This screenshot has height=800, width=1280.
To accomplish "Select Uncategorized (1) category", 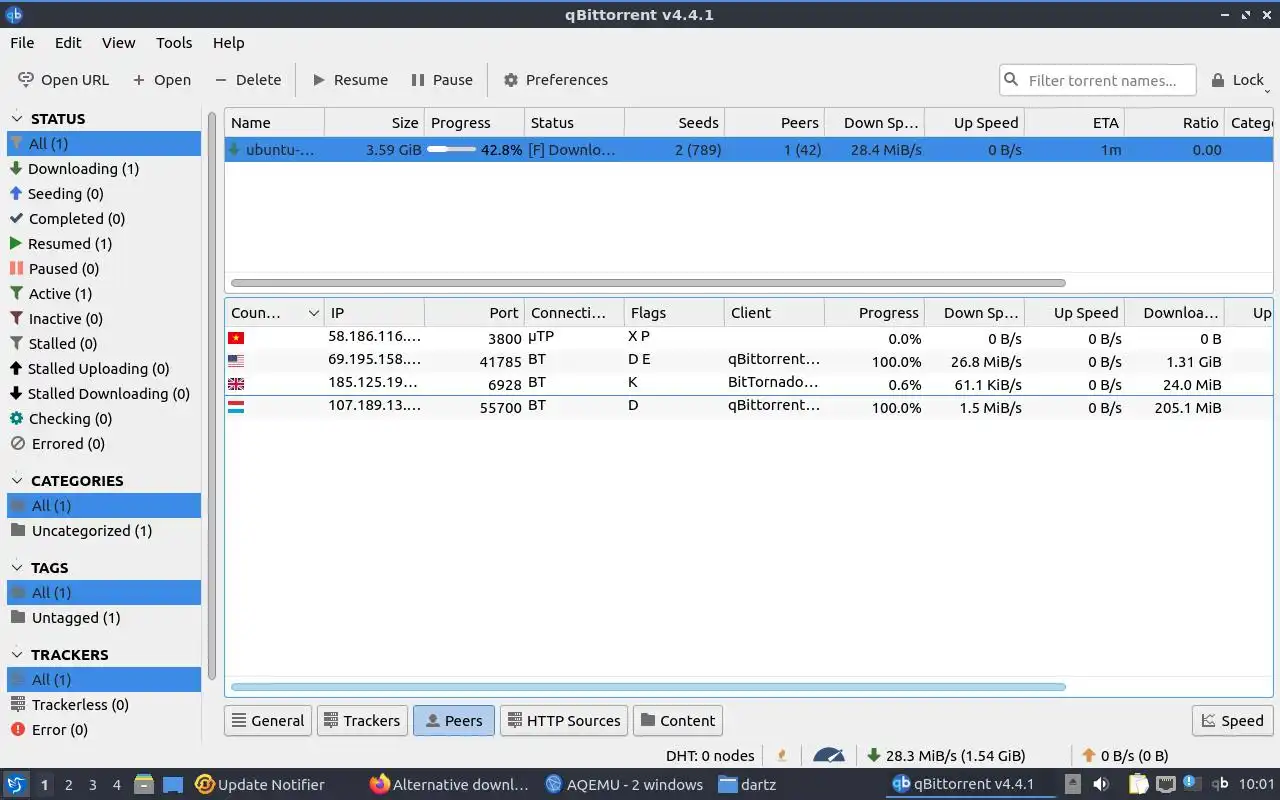I will 104,531.
